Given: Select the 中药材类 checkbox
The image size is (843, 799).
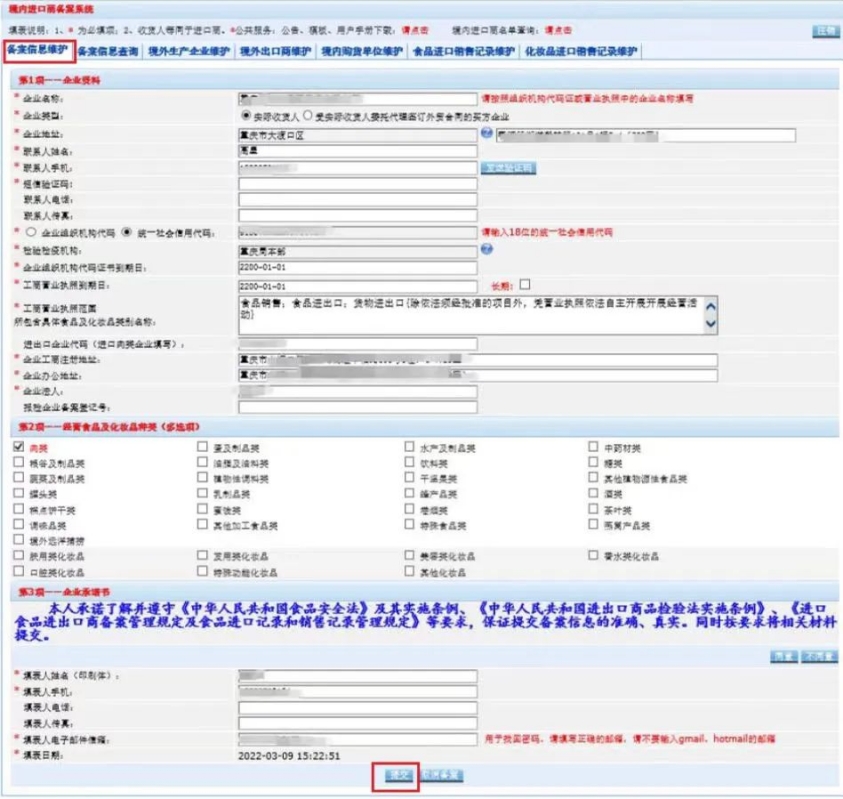Looking at the screenshot, I should [x=594, y=448].
